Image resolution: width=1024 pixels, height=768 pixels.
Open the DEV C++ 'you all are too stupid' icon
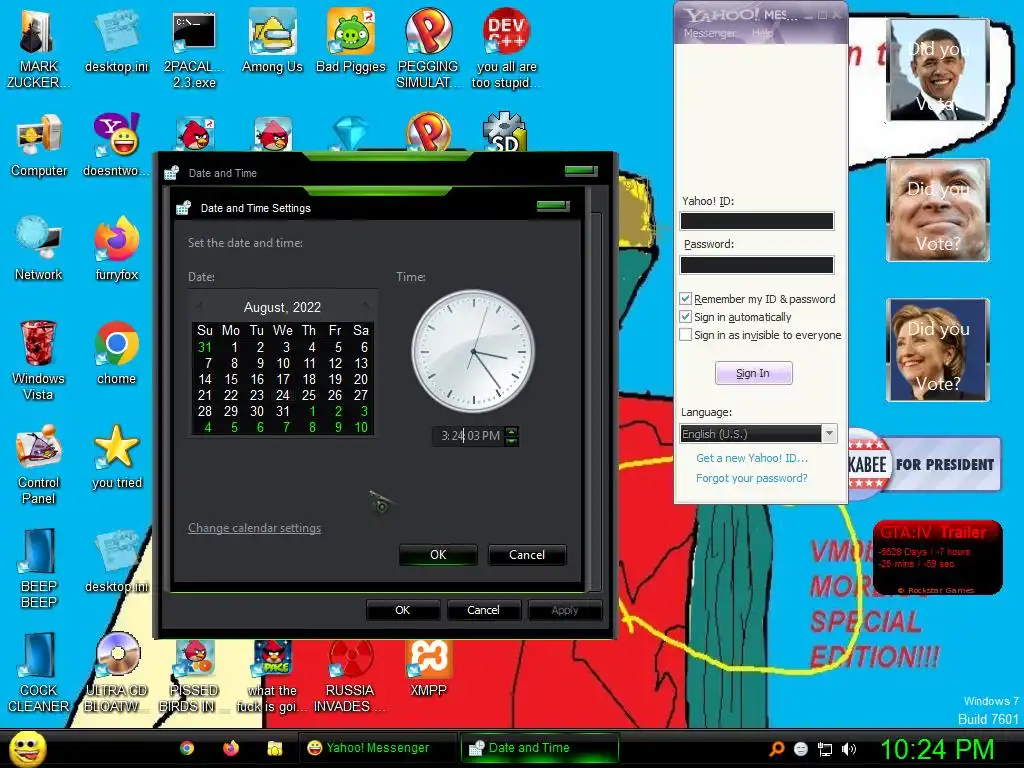(x=506, y=49)
